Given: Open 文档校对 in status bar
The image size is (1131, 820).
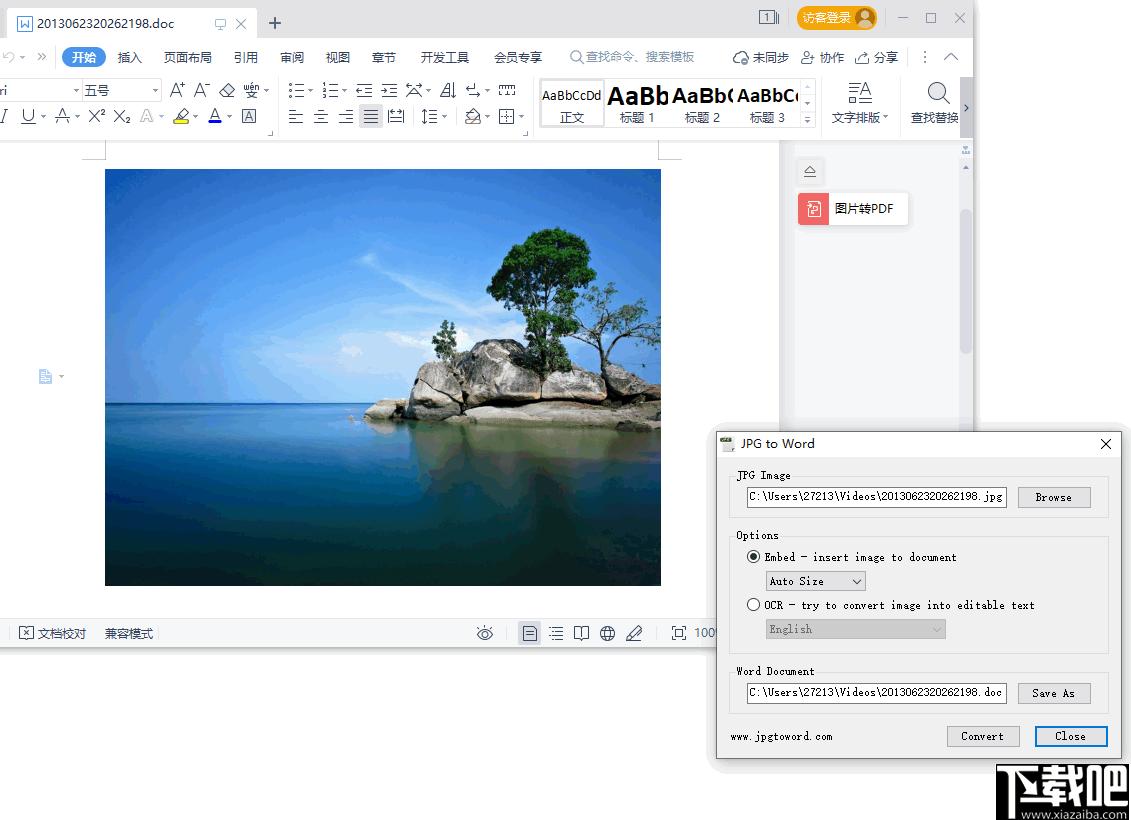Looking at the screenshot, I should coord(52,633).
